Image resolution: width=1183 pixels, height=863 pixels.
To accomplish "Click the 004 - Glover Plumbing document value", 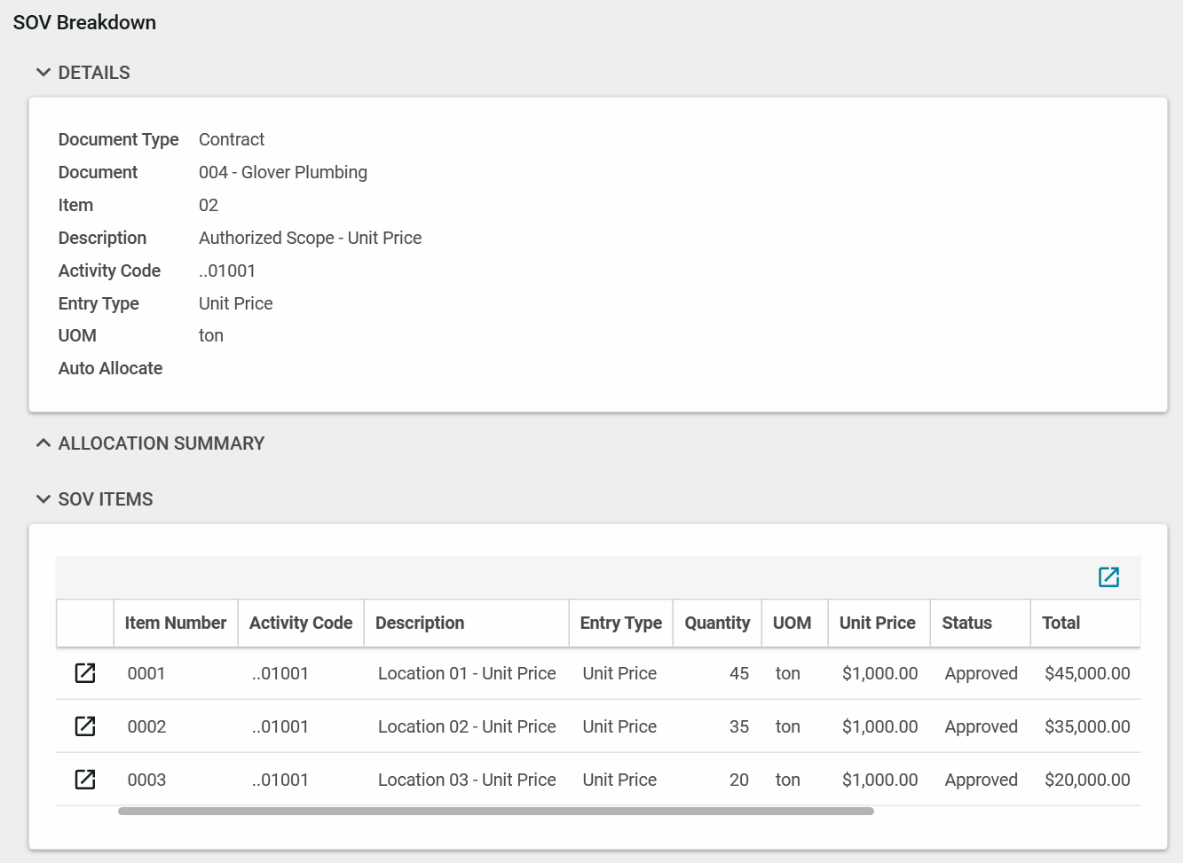I will [x=283, y=172].
